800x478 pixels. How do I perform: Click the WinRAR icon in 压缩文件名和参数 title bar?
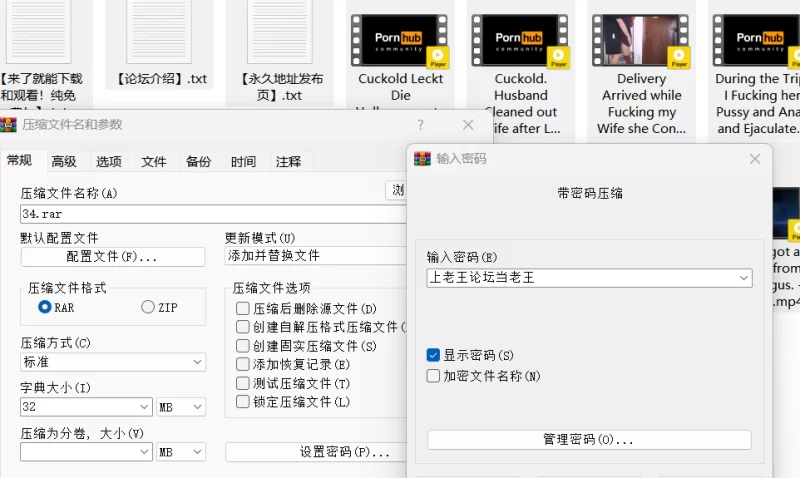coord(9,125)
